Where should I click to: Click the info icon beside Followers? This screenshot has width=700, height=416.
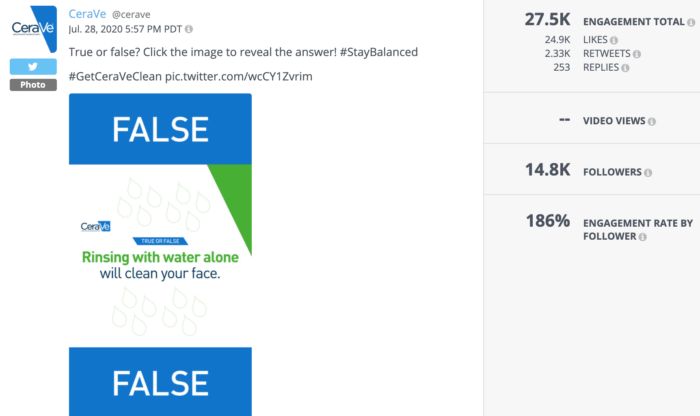(648, 173)
